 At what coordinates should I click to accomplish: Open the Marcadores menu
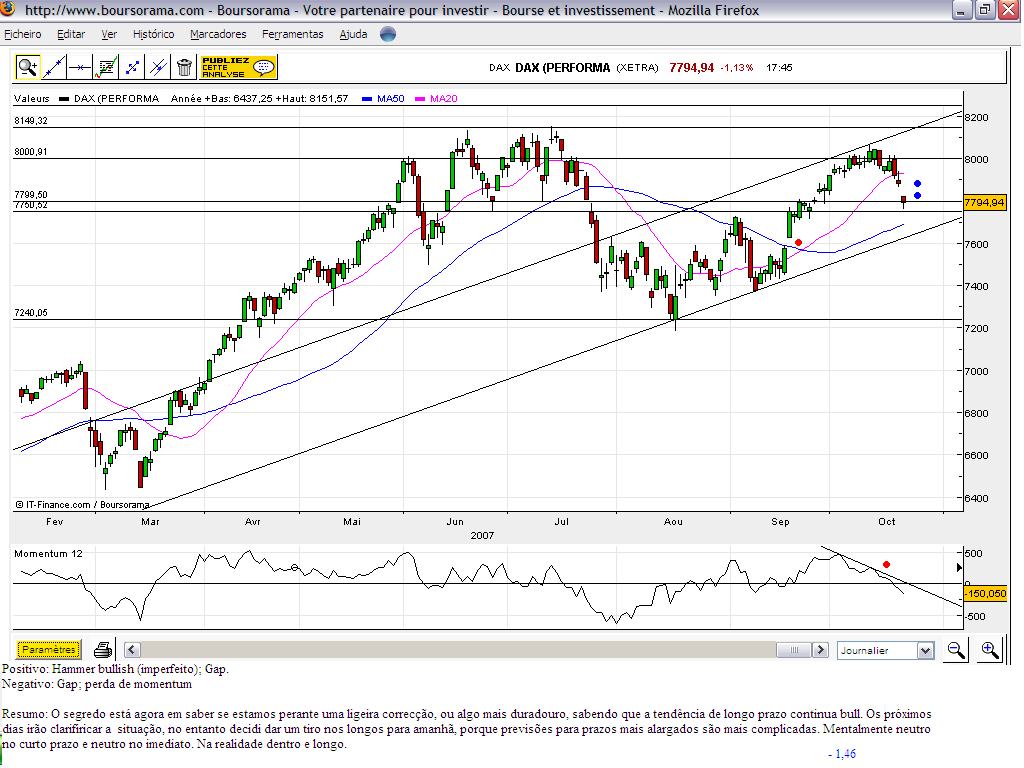tap(218, 34)
